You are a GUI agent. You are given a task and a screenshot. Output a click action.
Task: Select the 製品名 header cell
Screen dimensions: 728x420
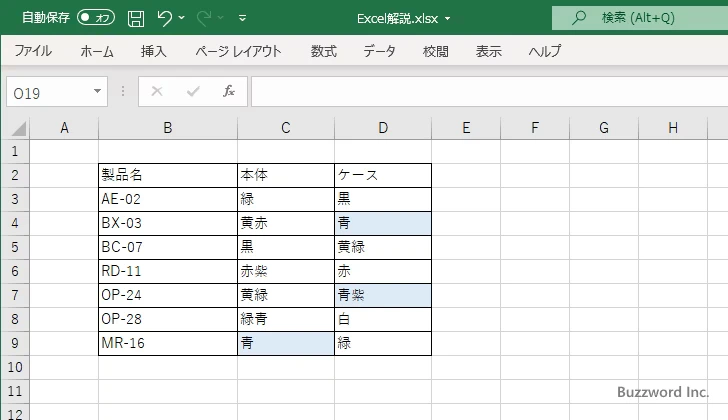tap(168, 175)
